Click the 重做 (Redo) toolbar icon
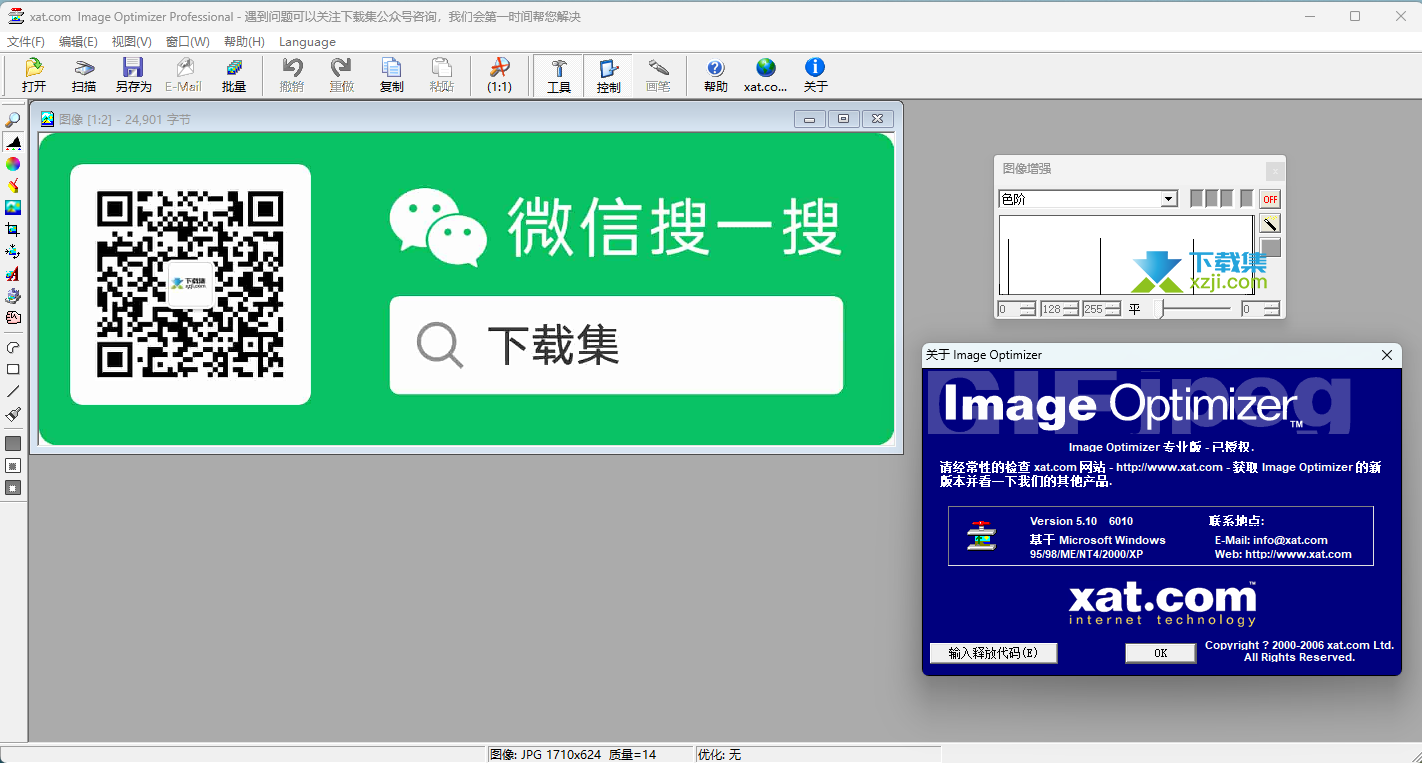This screenshot has height=763, width=1422. [342, 75]
